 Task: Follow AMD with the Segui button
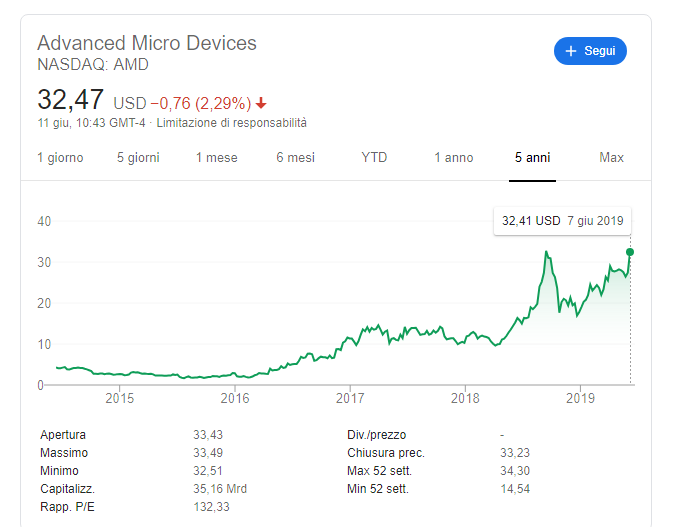(590, 51)
